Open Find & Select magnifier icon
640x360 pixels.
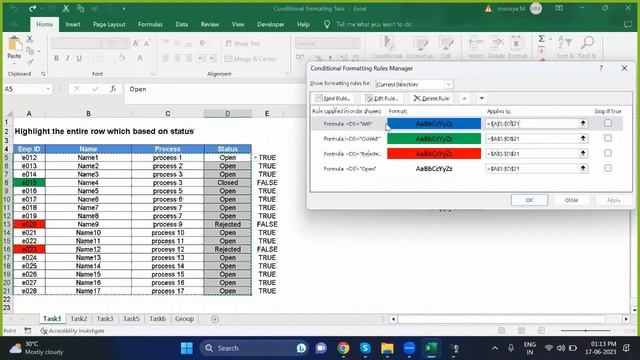tap(587, 42)
